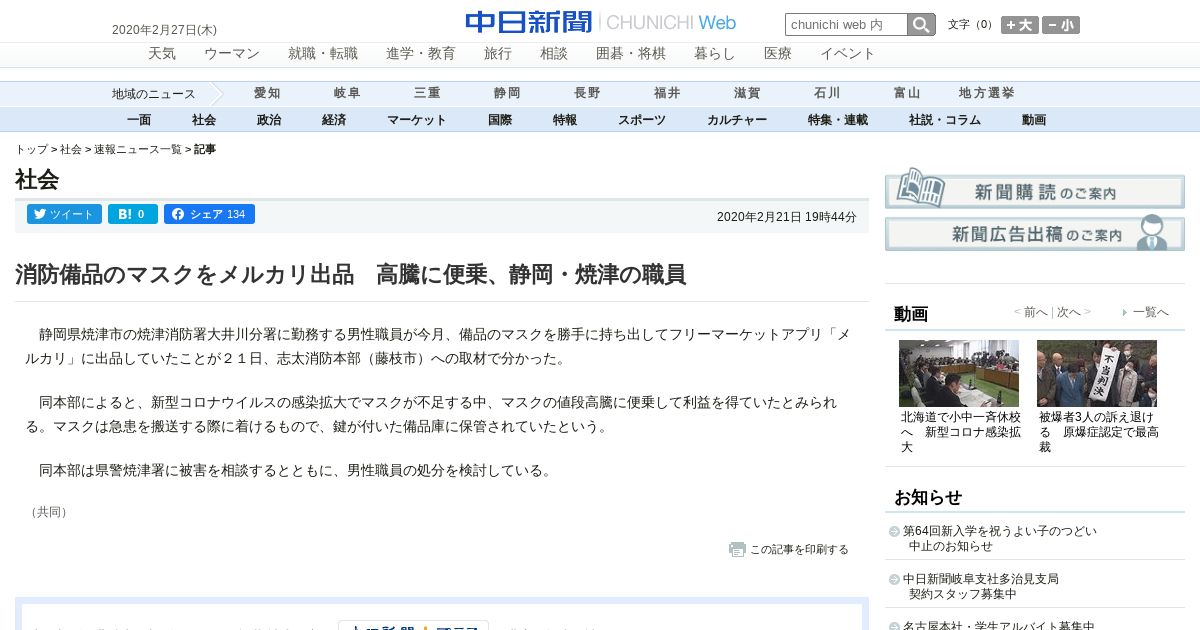The width and height of the screenshot is (1200, 630).
Task: Go to 特集・連載 section
Action: 838,120
